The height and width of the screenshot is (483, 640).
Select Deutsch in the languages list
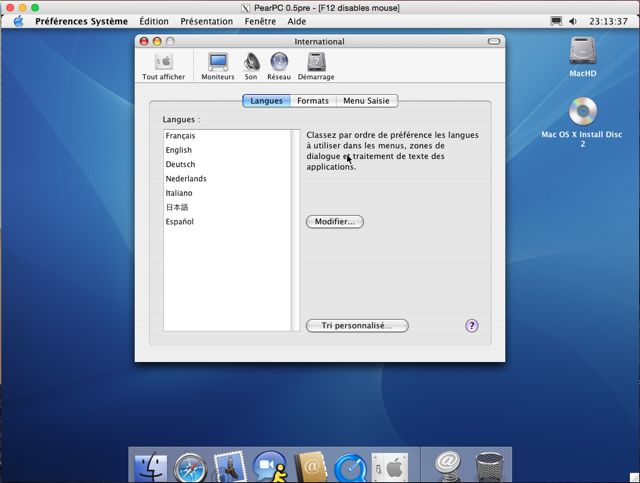click(227, 165)
